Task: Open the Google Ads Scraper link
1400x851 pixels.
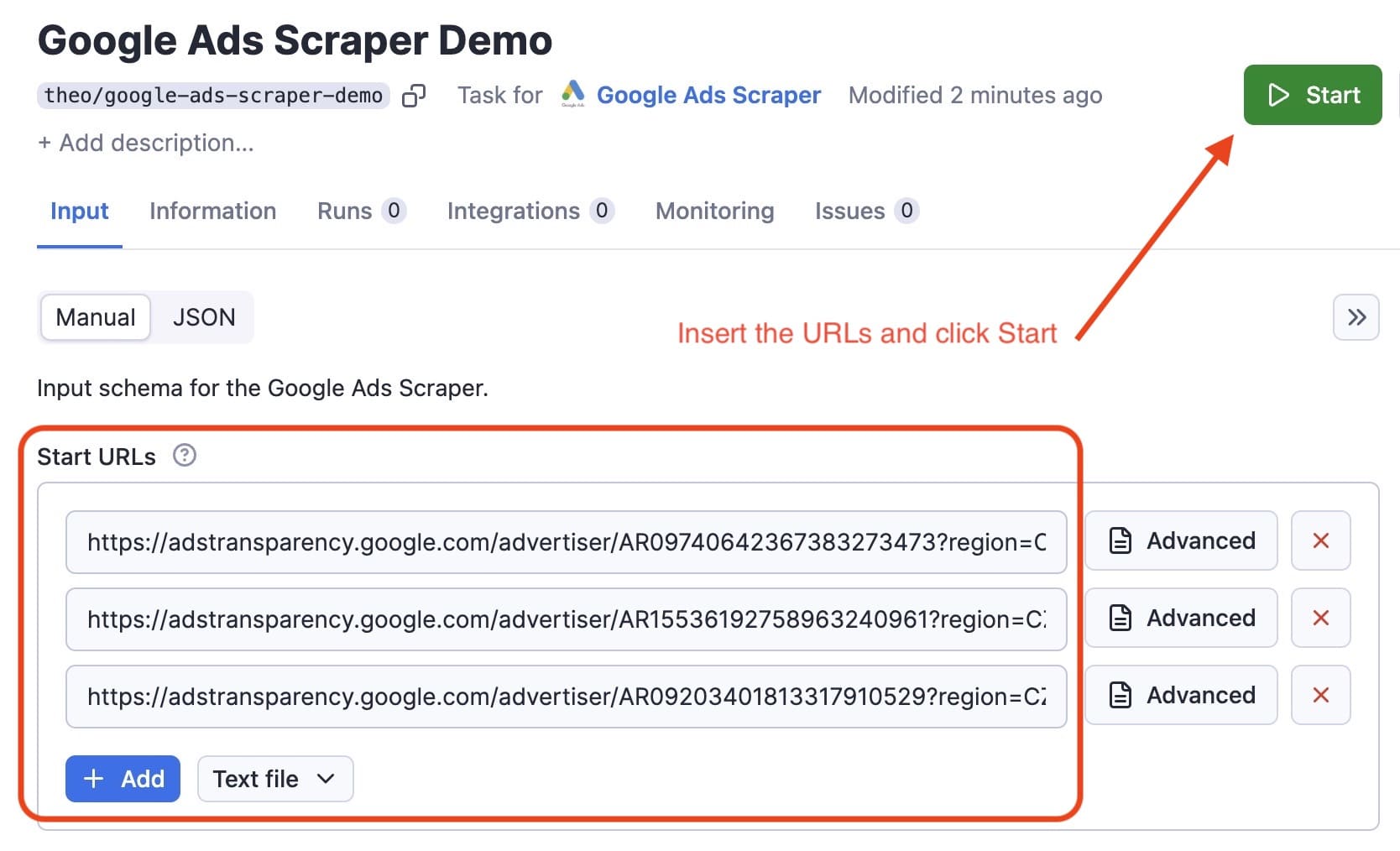Action: click(708, 95)
